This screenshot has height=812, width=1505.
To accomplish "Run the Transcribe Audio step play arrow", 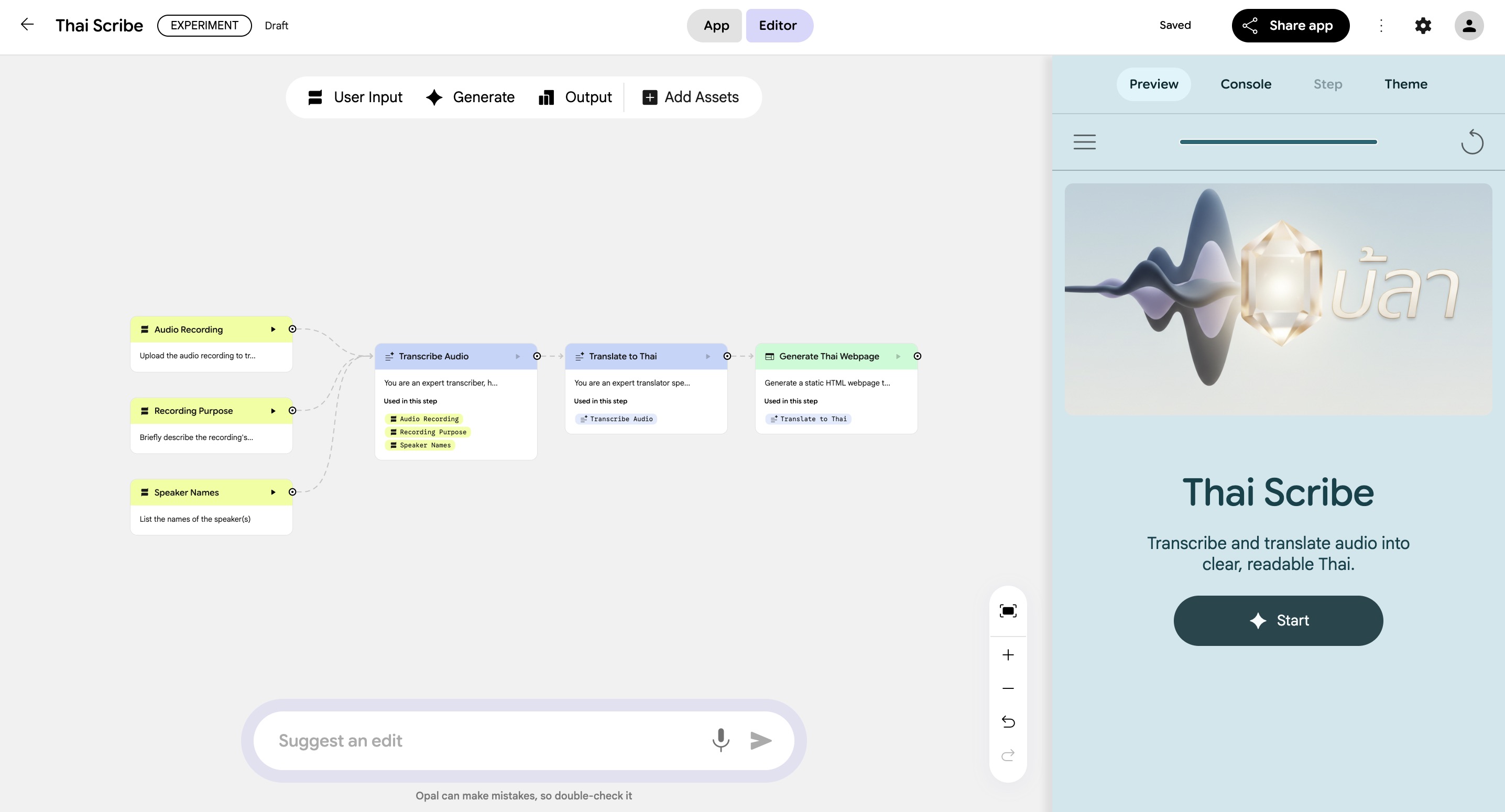I will point(518,356).
